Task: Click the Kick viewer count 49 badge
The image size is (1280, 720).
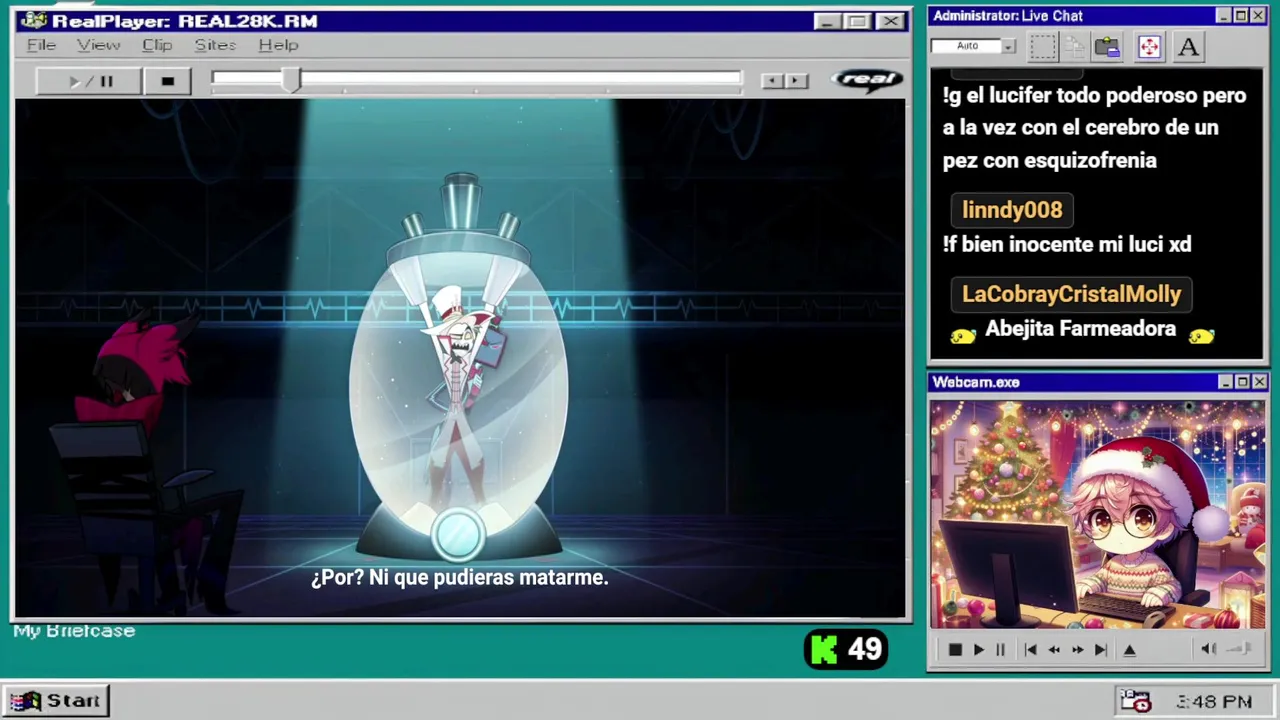Action: [x=846, y=650]
